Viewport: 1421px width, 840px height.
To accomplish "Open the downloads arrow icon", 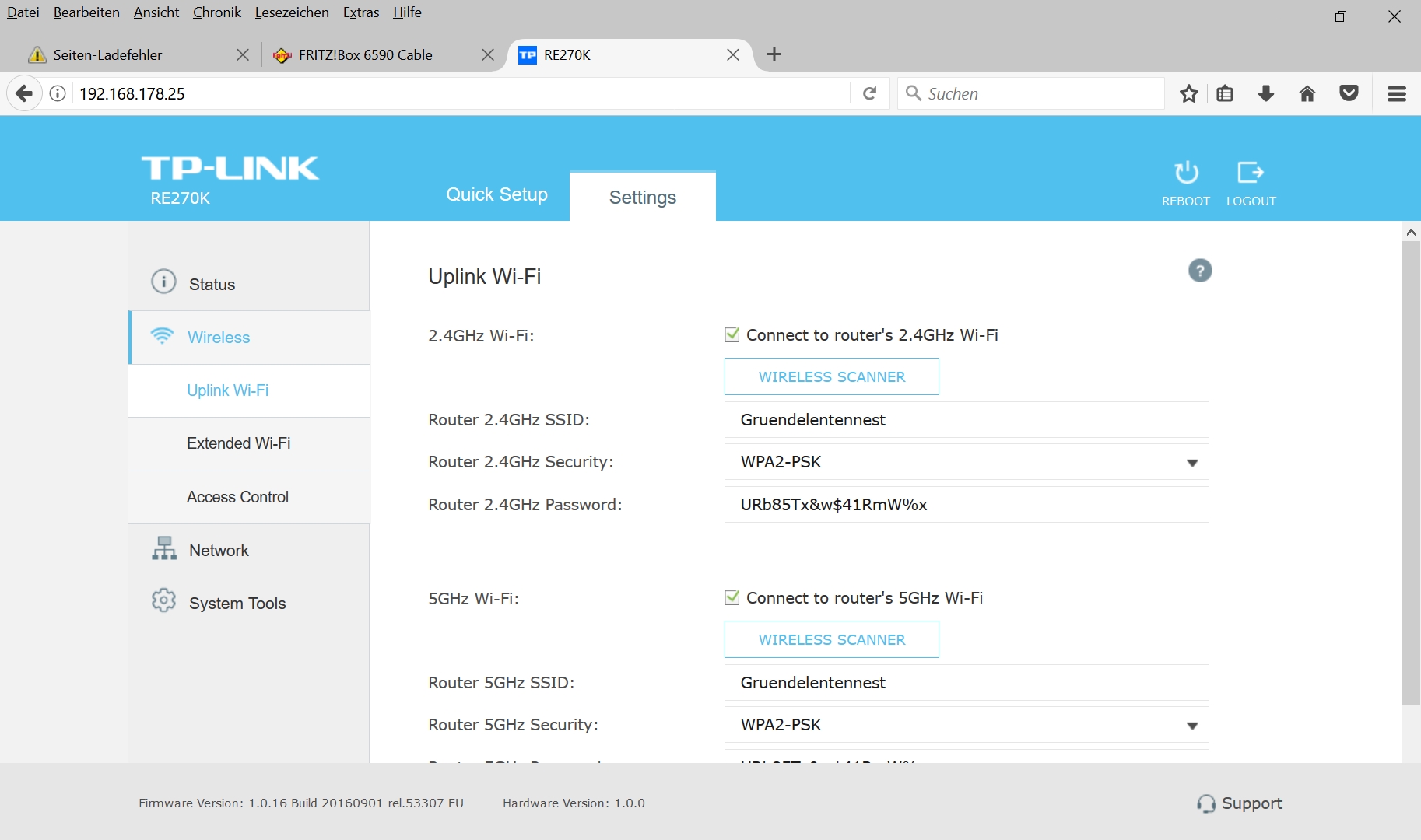I will (1266, 94).
